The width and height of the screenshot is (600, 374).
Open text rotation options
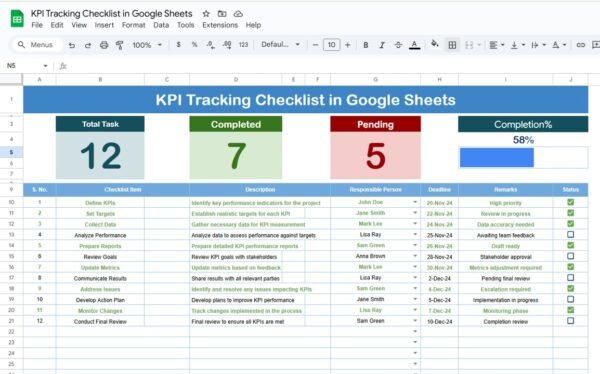tap(559, 45)
